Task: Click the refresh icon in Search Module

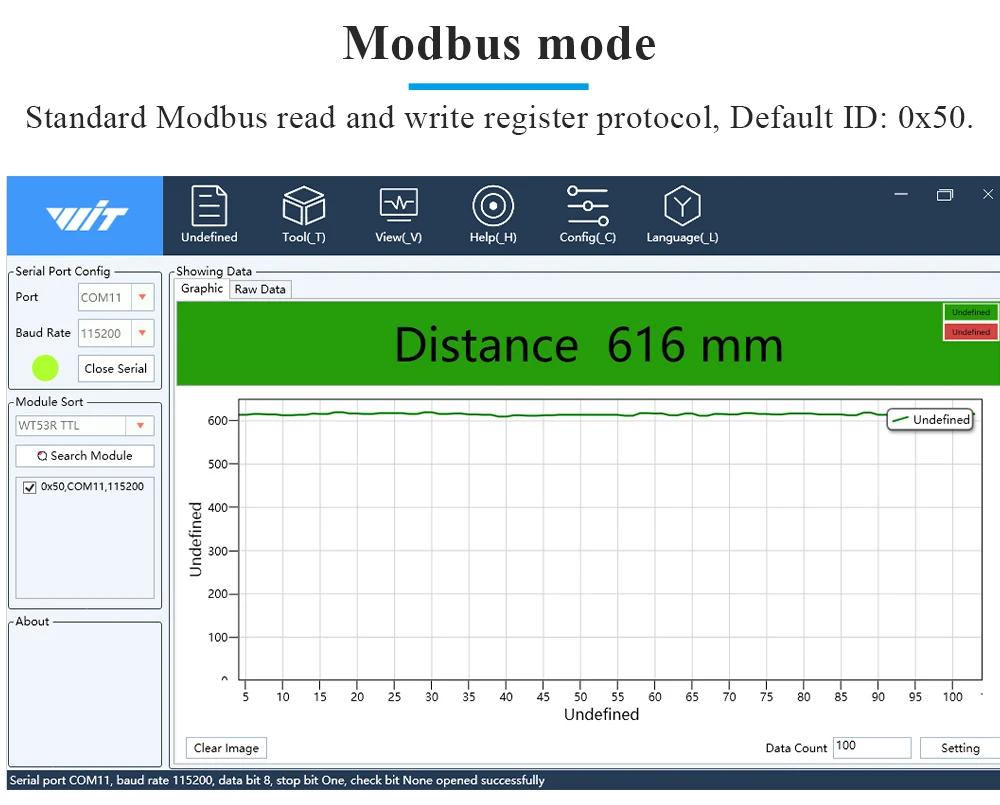Action: [42, 456]
